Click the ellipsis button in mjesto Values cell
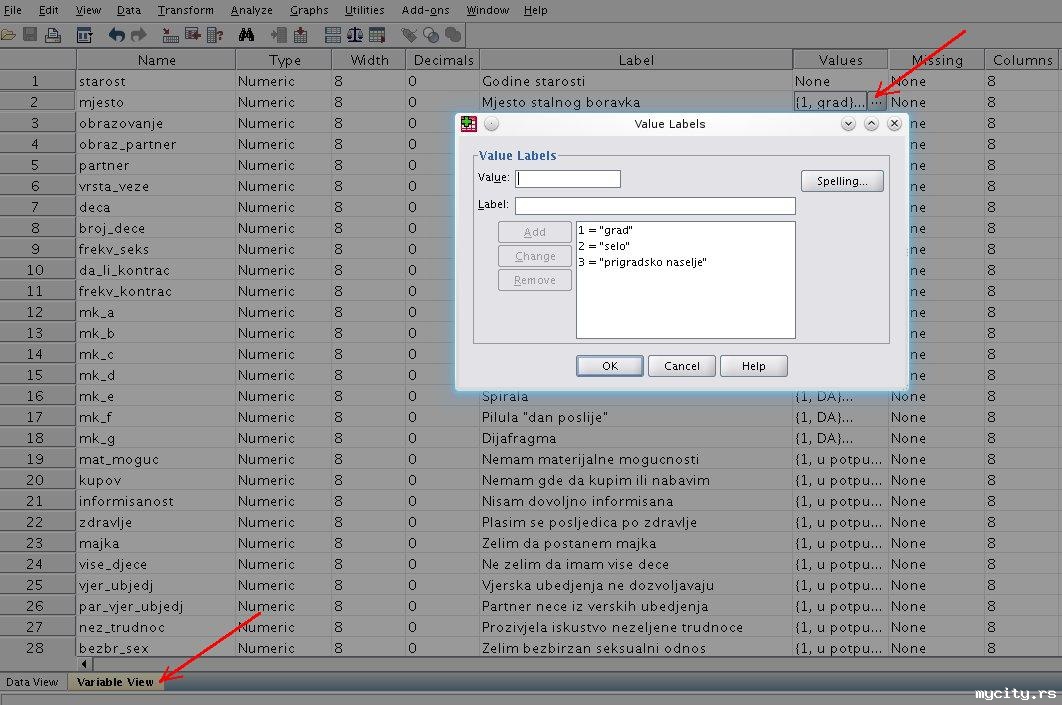This screenshot has height=705, width=1062. coord(876,102)
